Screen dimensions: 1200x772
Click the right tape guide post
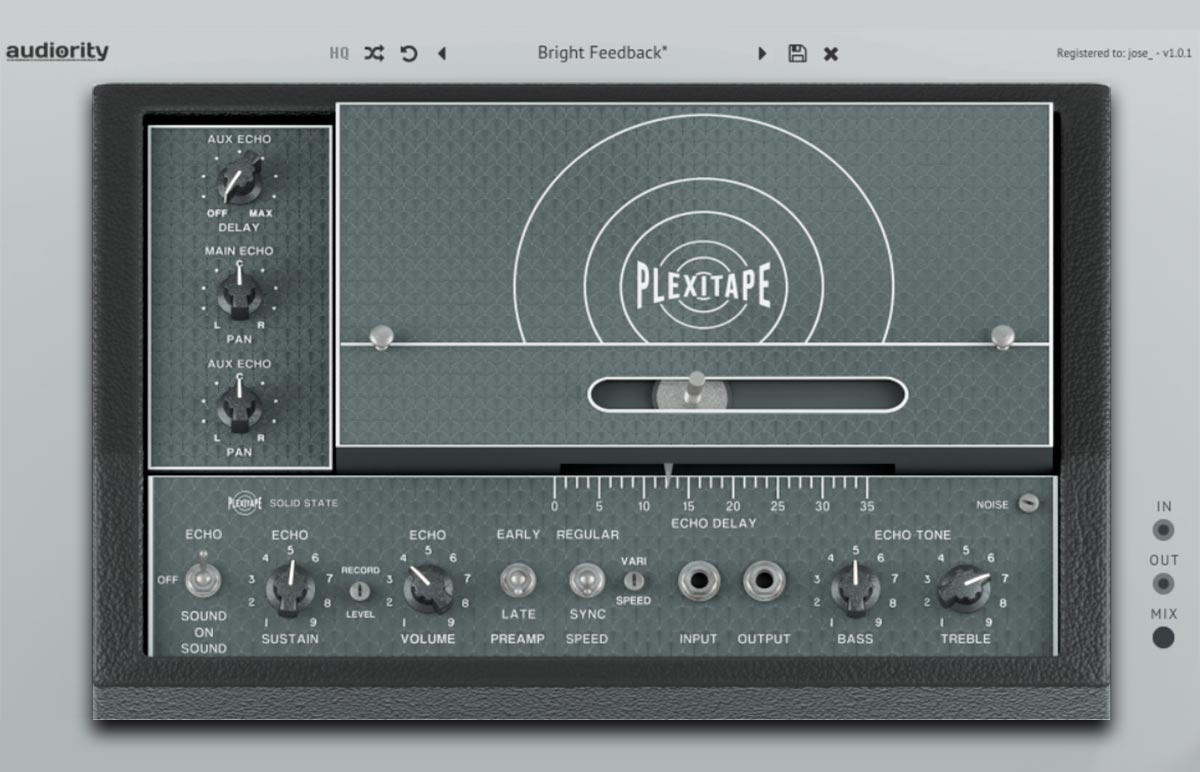coord(1003,337)
